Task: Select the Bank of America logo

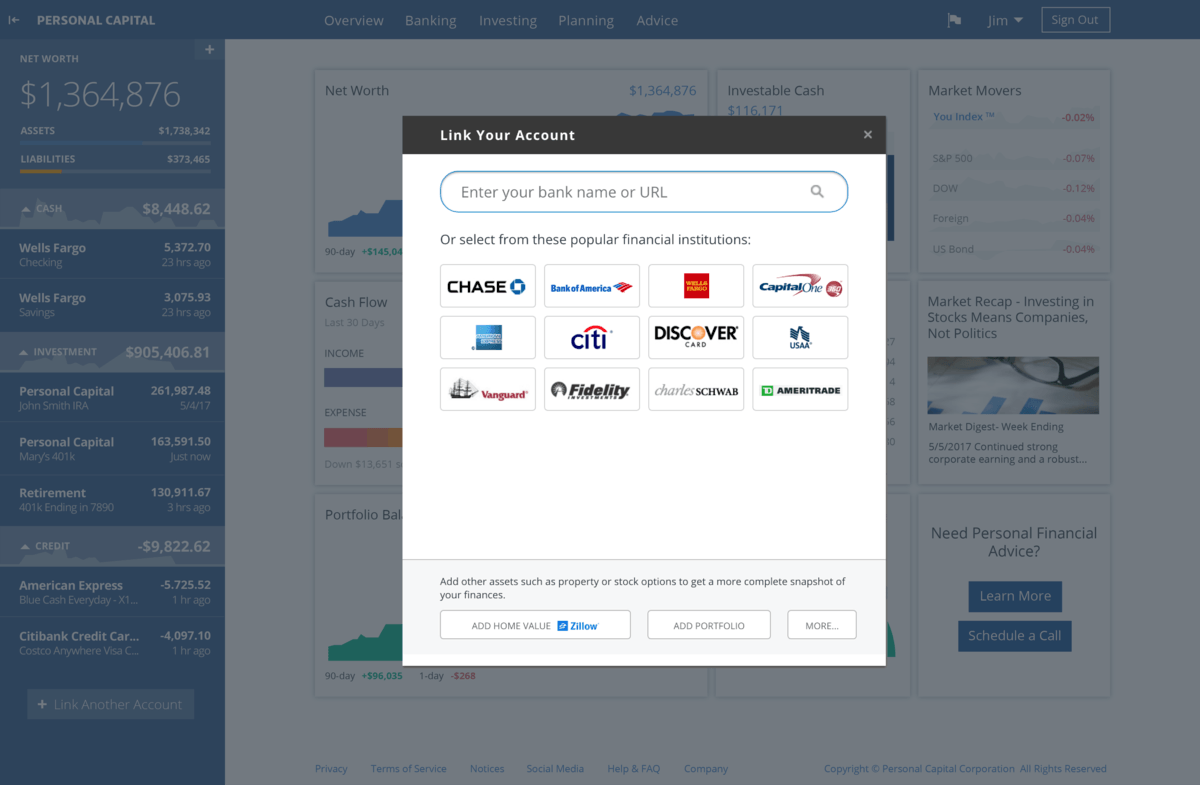Action: point(592,286)
